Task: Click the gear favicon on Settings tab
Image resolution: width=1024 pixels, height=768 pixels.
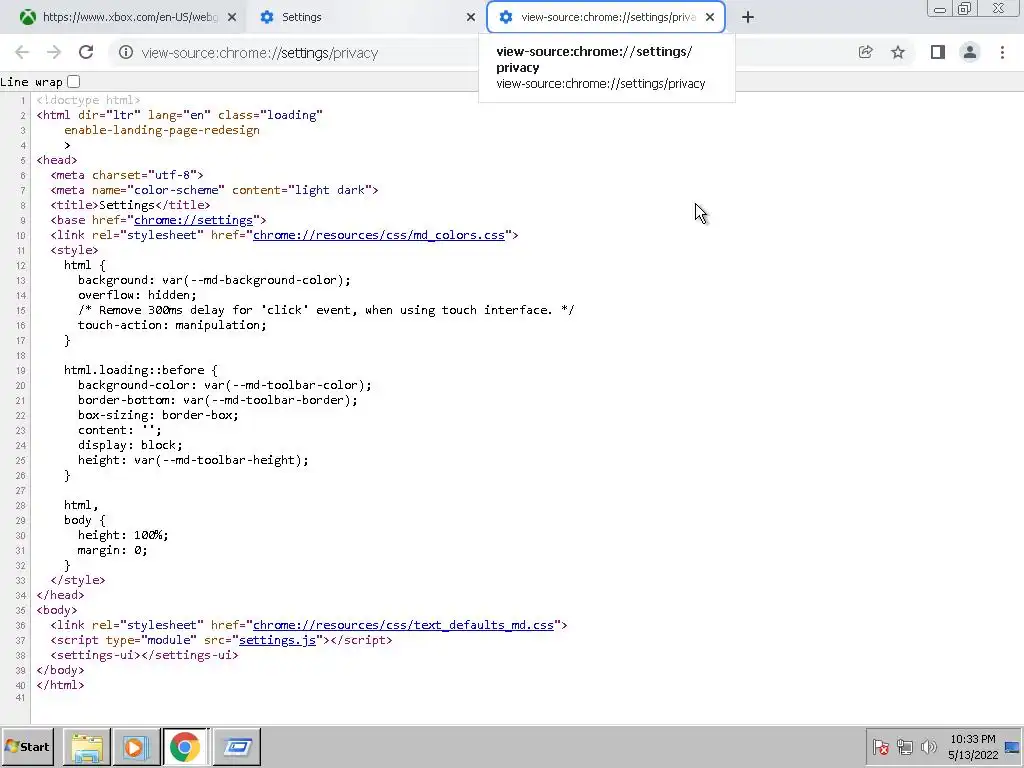Action: point(266,17)
